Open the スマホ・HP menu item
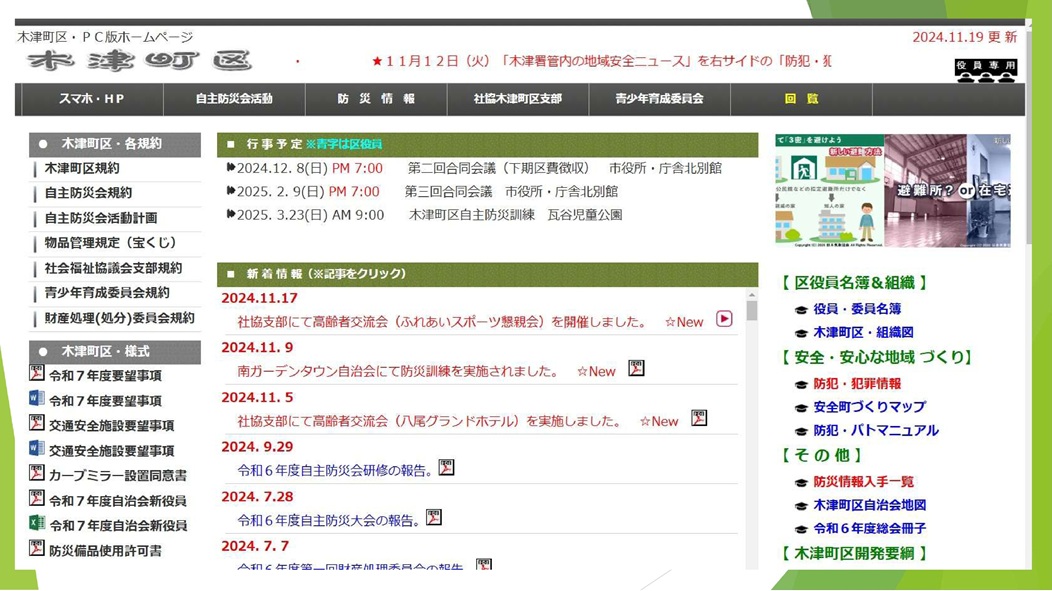The width and height of the screenshot is (1052, 591). (x=92, y=99)
